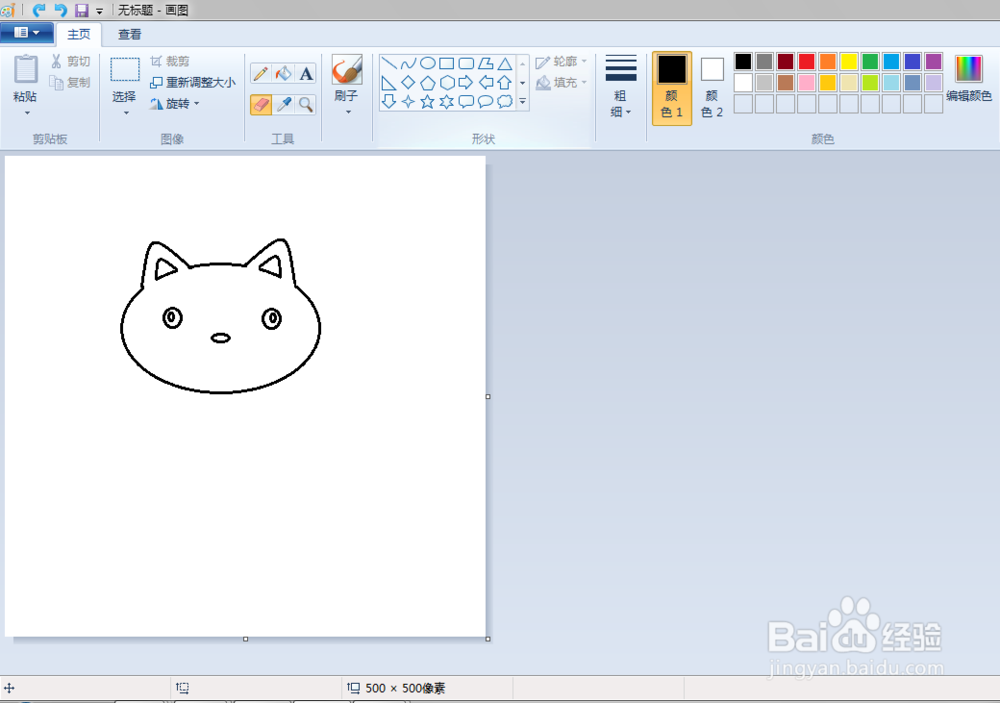The height and width of the screenshot is (703, 1000).
Task: Select the Color picker eyedropper tool
Action: [283, 104]
